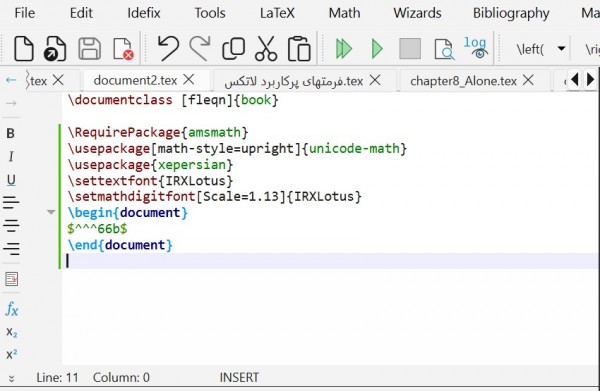Expand the side toolbar overflow chevron at the bottom
Screen dimensions: 600x391
point(11,378)
